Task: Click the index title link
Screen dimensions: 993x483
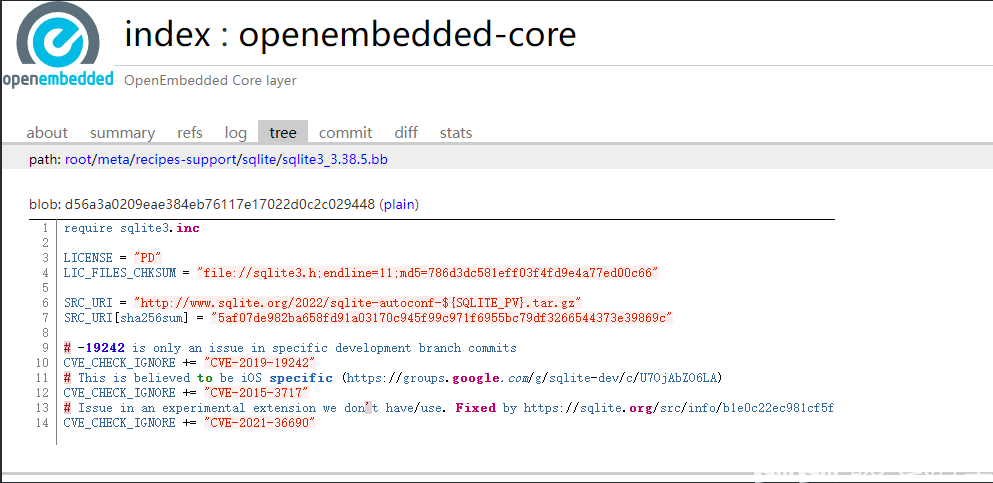Action: coord(167,36)
